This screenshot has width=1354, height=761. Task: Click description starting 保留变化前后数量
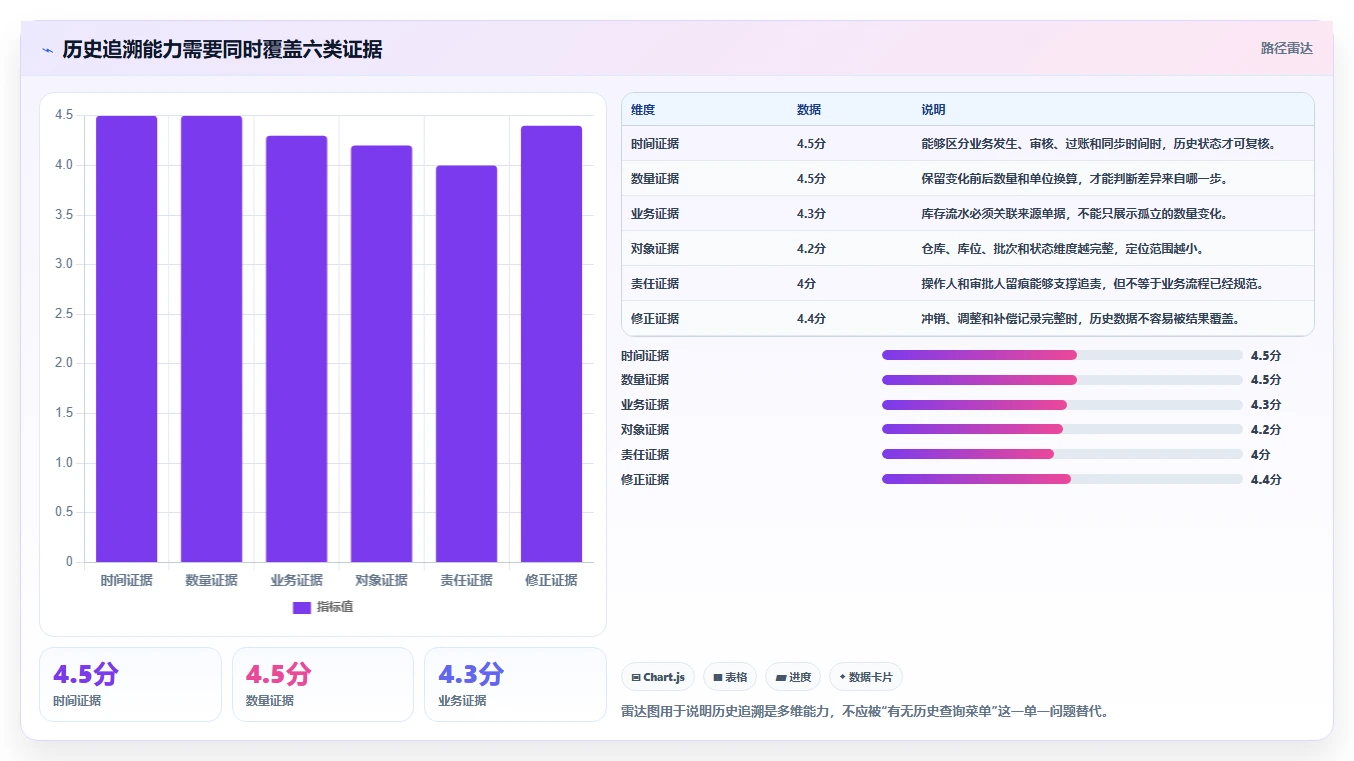coord(1074,179)
